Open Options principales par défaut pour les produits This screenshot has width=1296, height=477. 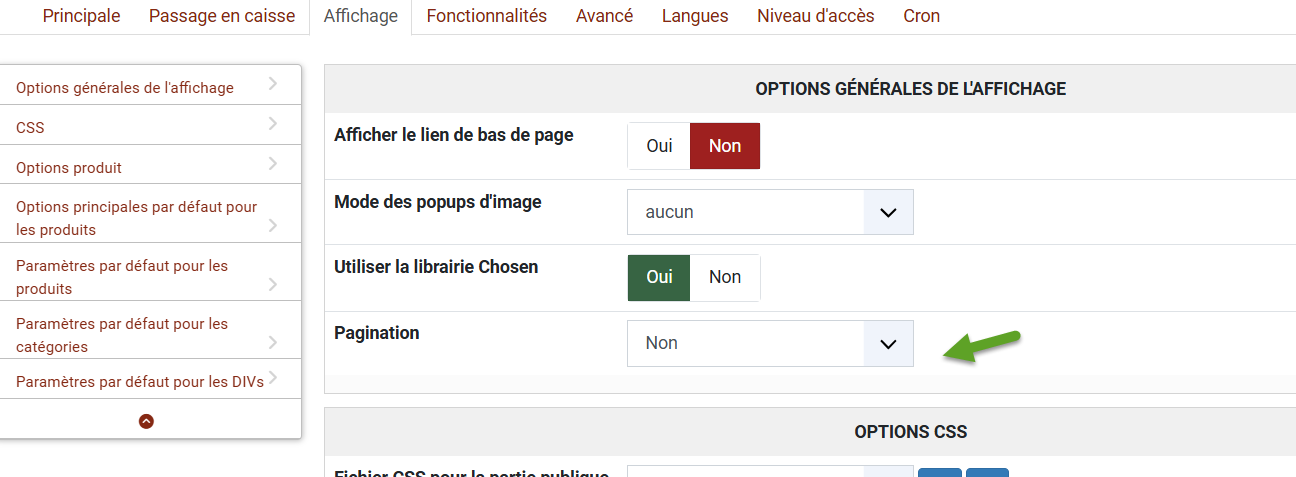(136, 218)
